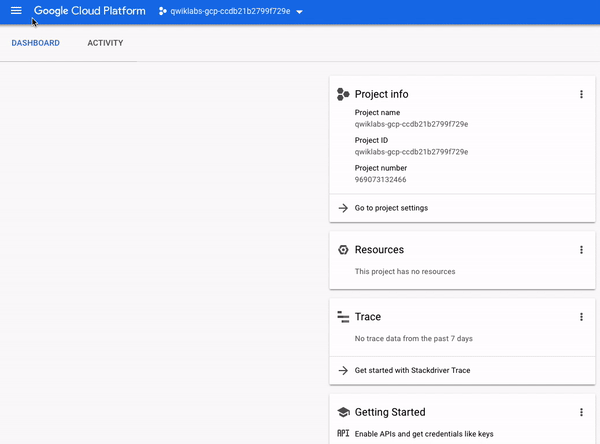Click arrow beside Get started with Stackdriver Trace
The width and height of the screenshot is (600, 444).
[343, 370]
